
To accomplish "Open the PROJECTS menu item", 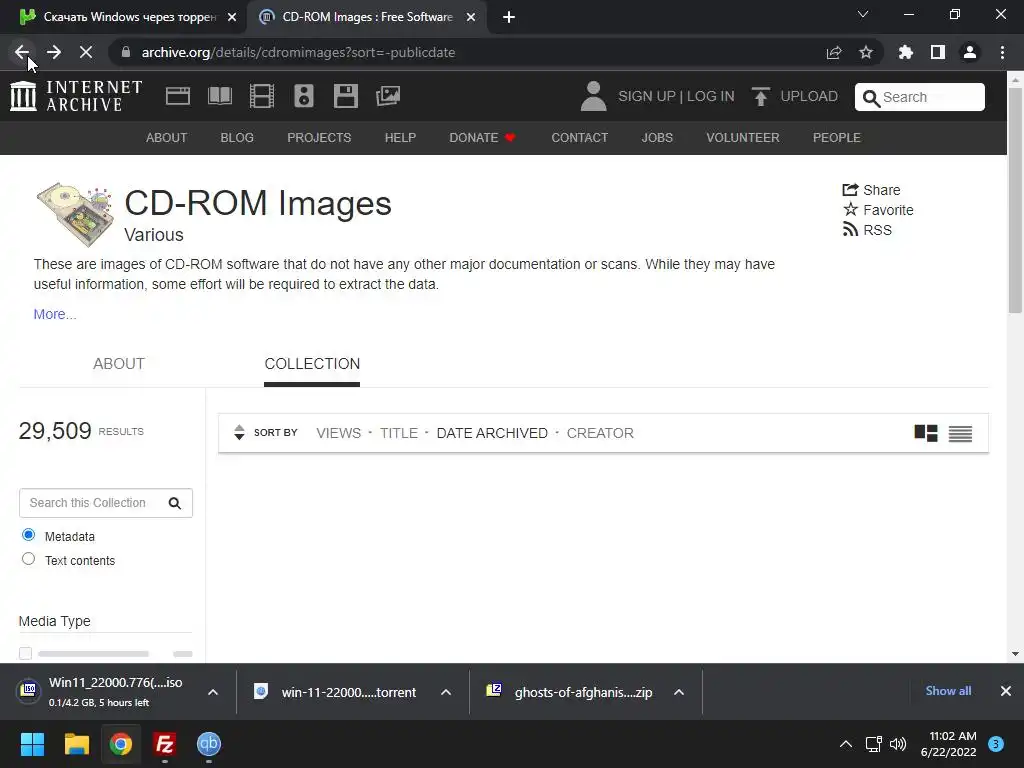I will pos(319,138).
